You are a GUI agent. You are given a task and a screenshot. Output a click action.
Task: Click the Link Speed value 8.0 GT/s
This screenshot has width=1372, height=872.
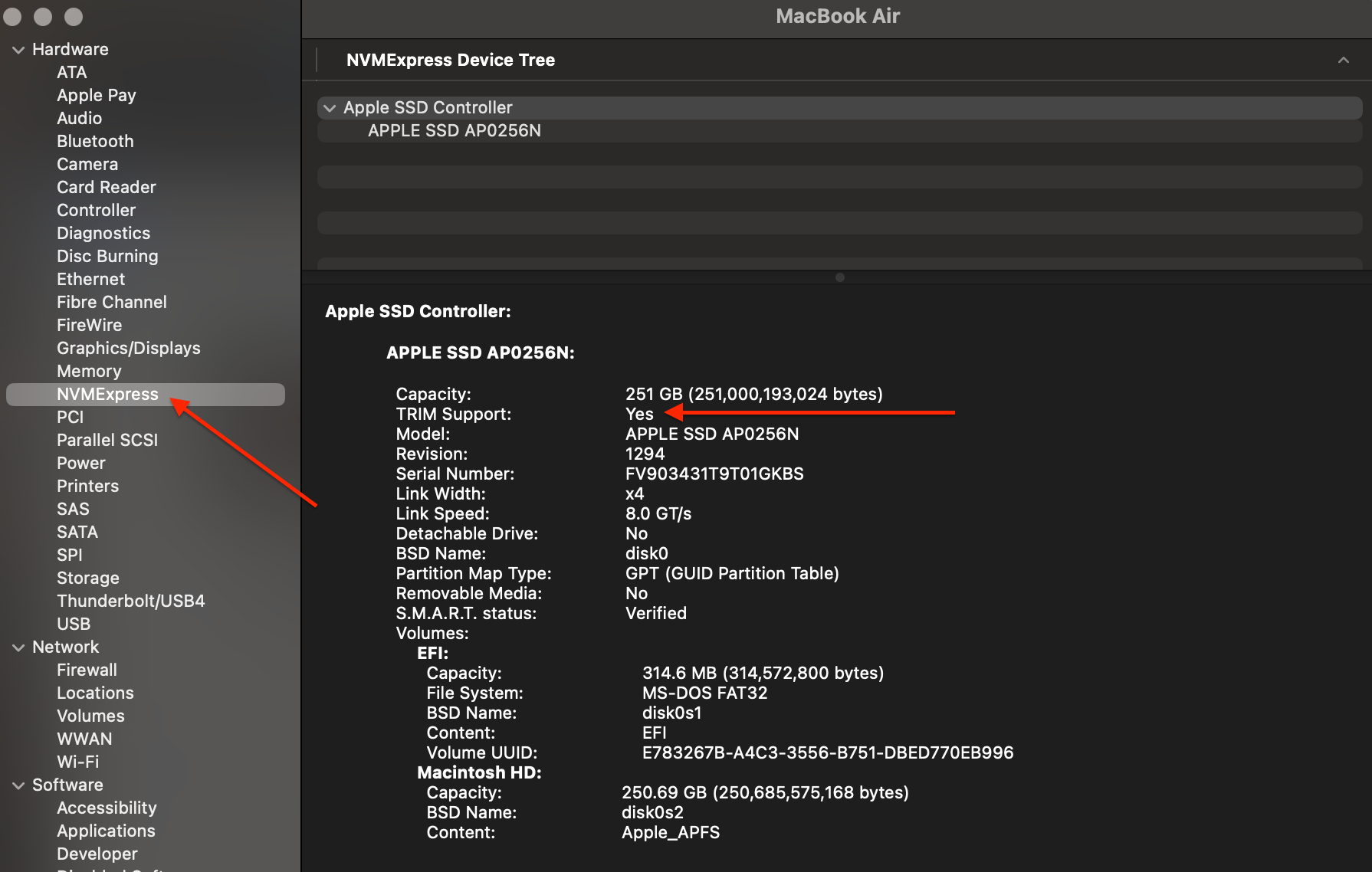pyautogui.click(x=658, y=513)
